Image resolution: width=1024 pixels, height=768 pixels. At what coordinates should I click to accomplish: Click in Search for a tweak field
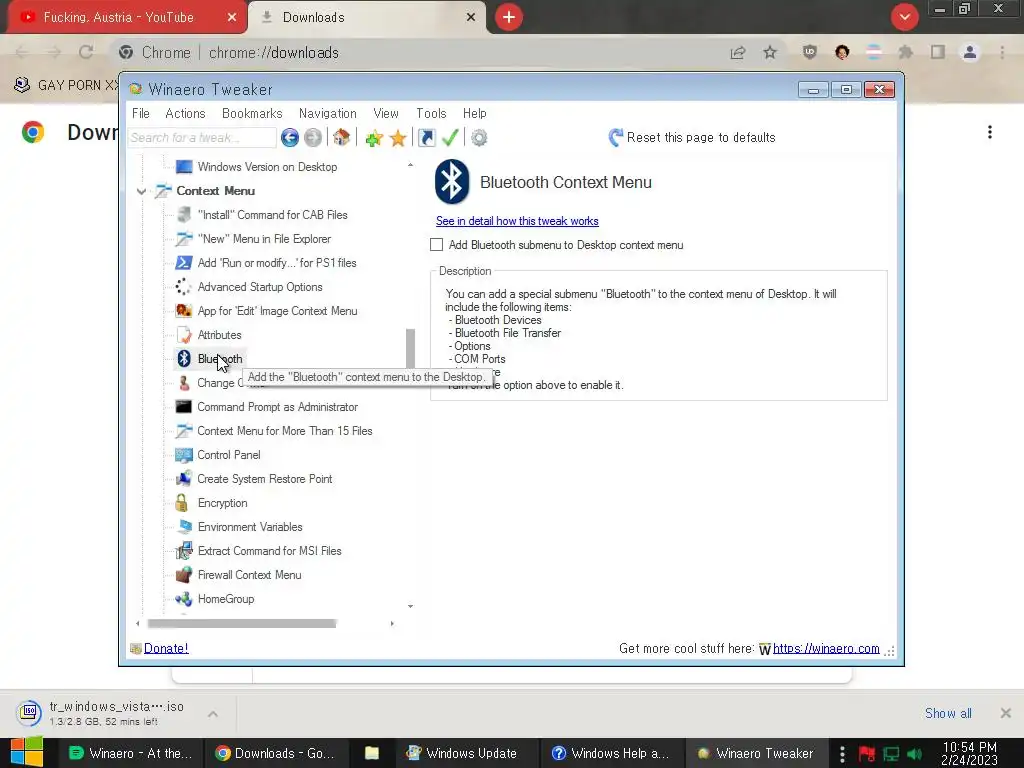(202, 138)
